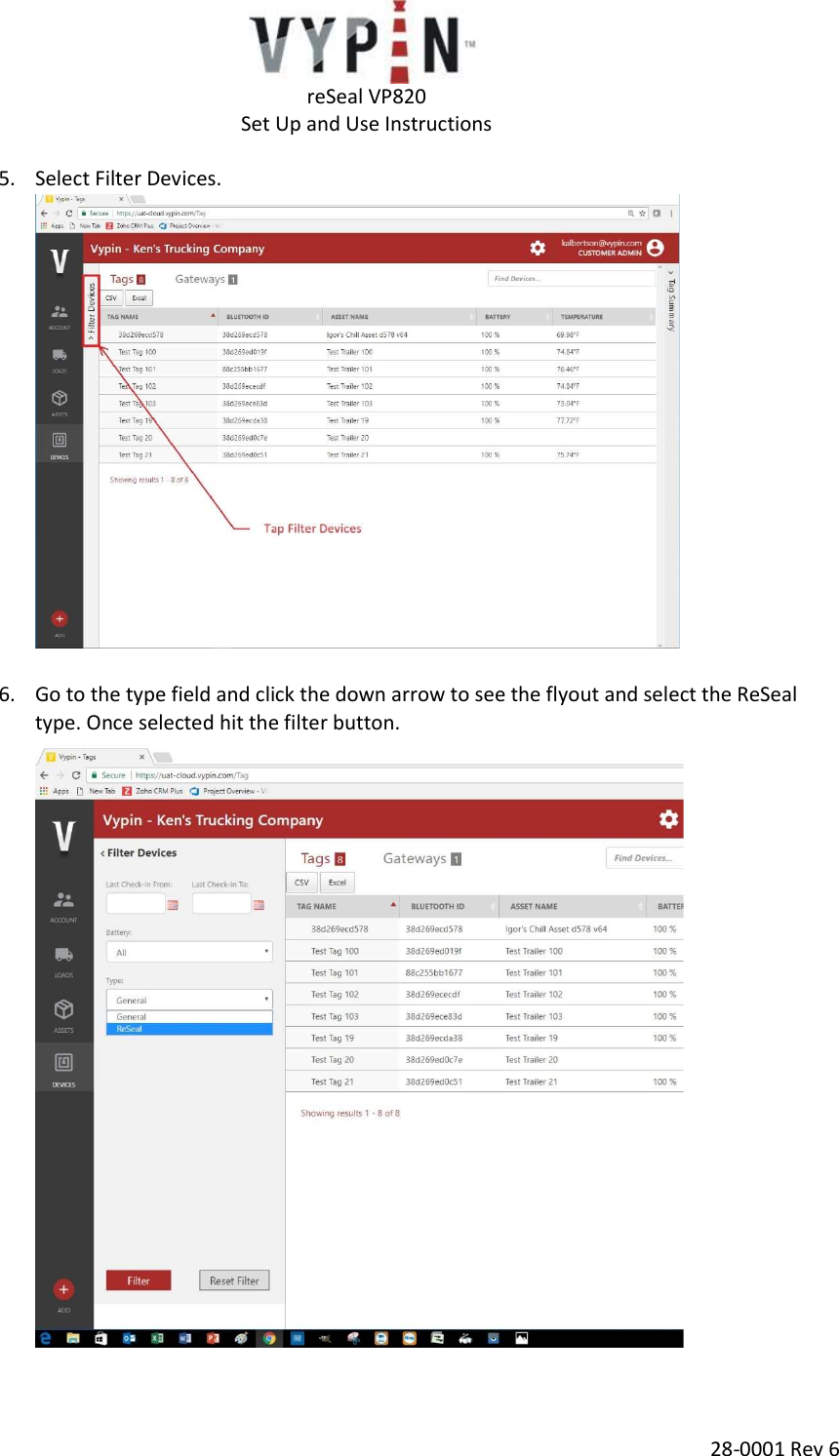Reload page in step 6 screenshot browser
This screenshot has height=1456, width=839.
(76, 775)
